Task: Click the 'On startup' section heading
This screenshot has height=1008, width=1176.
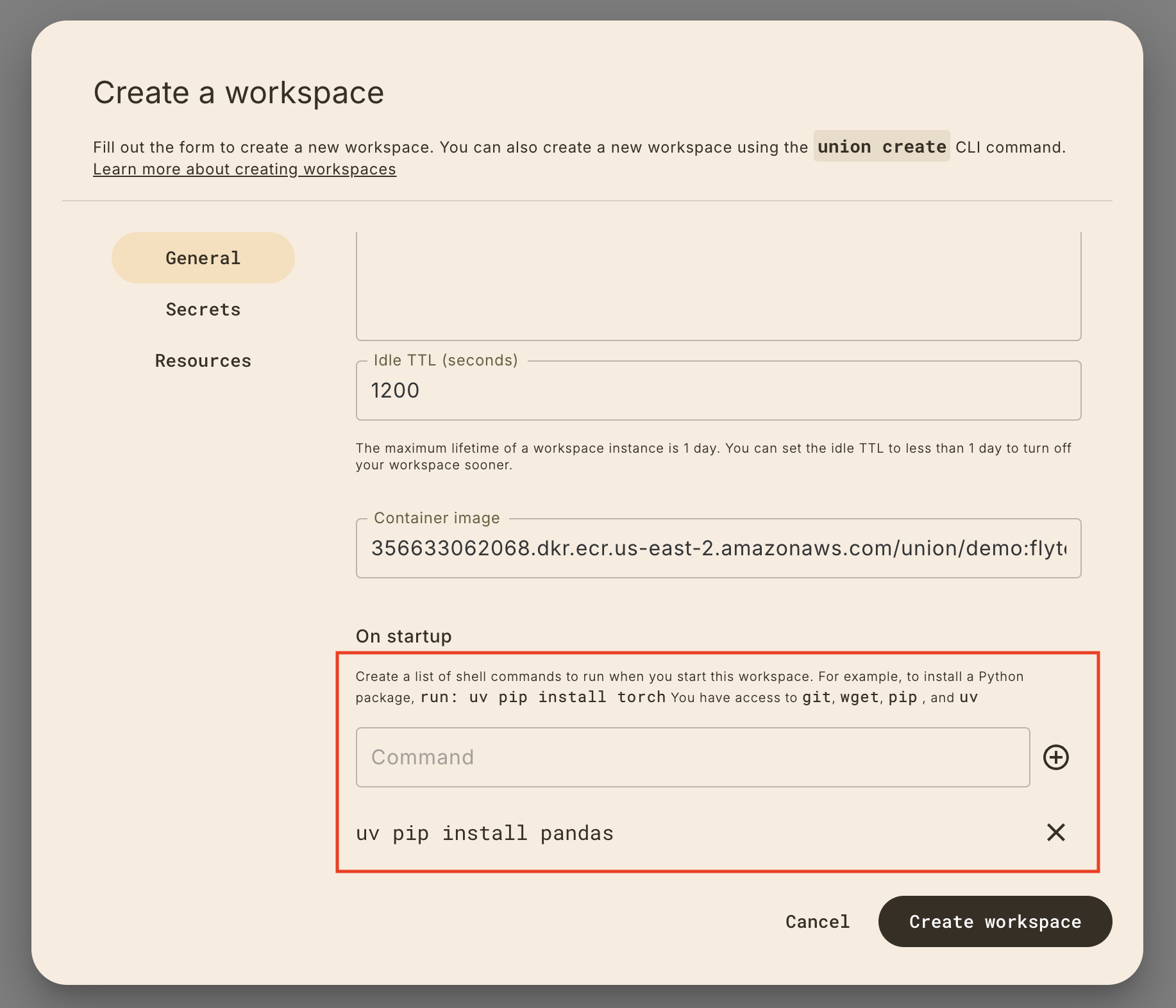Action: point(403,636)
